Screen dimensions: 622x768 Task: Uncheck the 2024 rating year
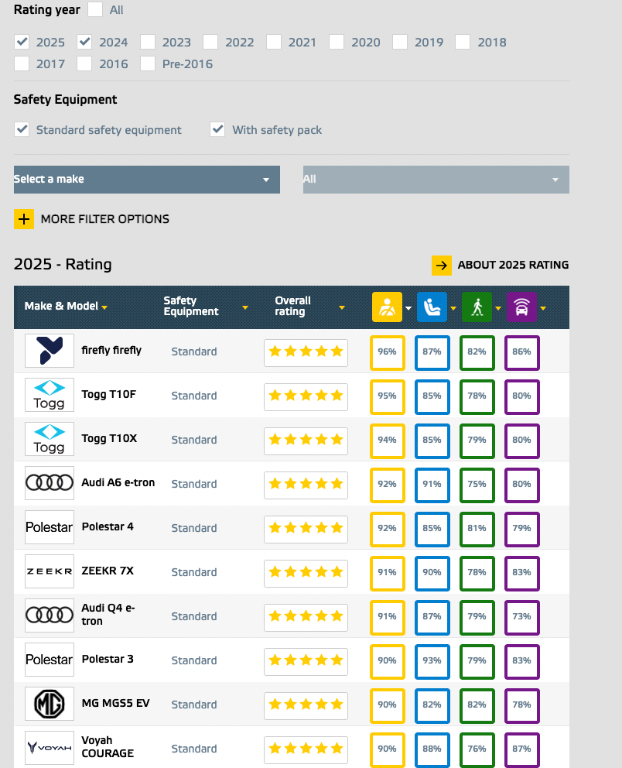pyautogui.click(x=84, y=42)
